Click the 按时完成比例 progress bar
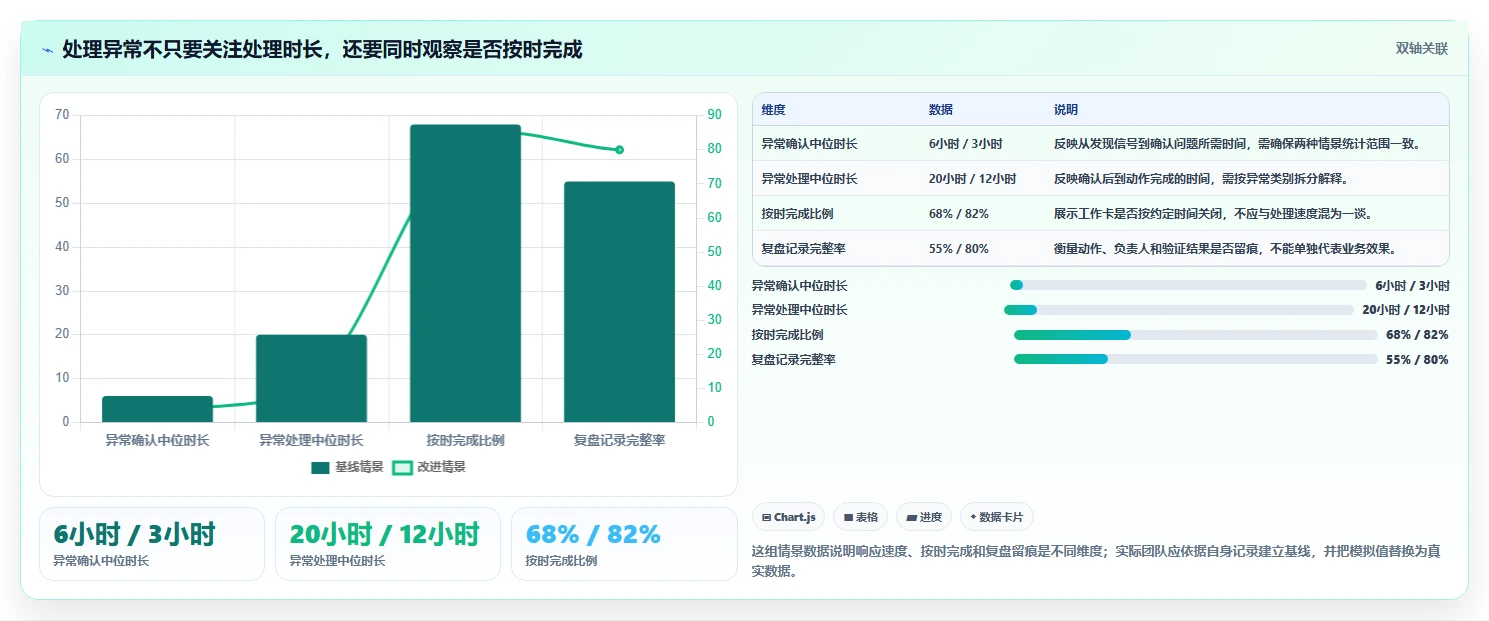 coord(1195,335)
